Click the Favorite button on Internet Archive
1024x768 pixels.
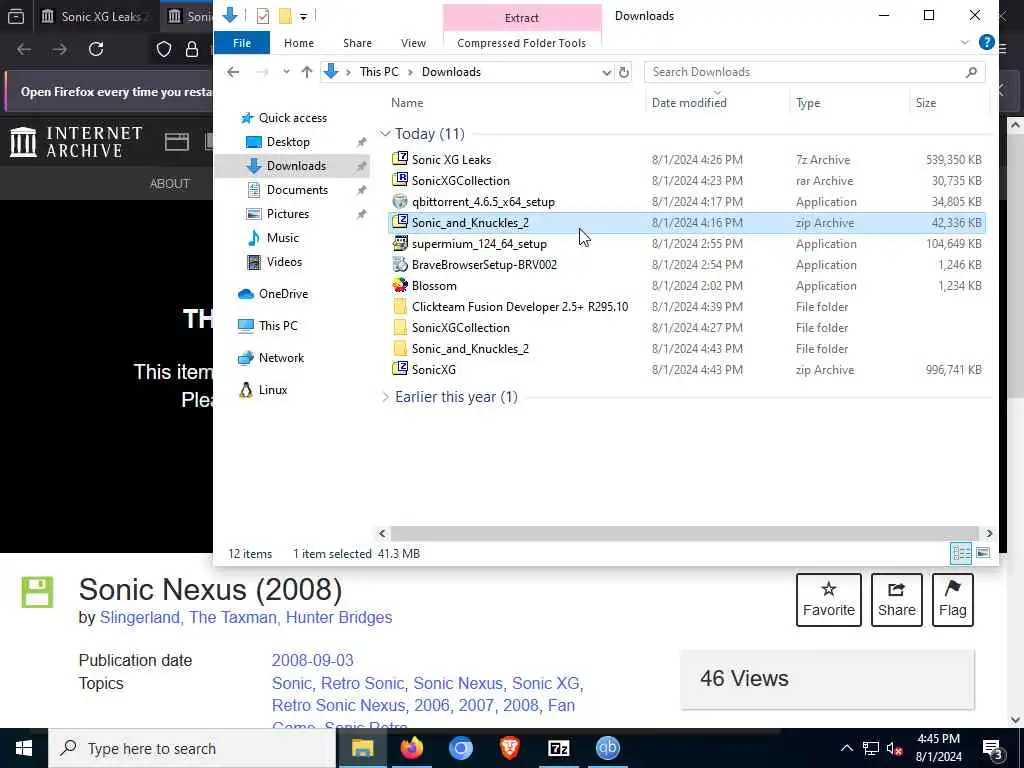pos(829,600)
